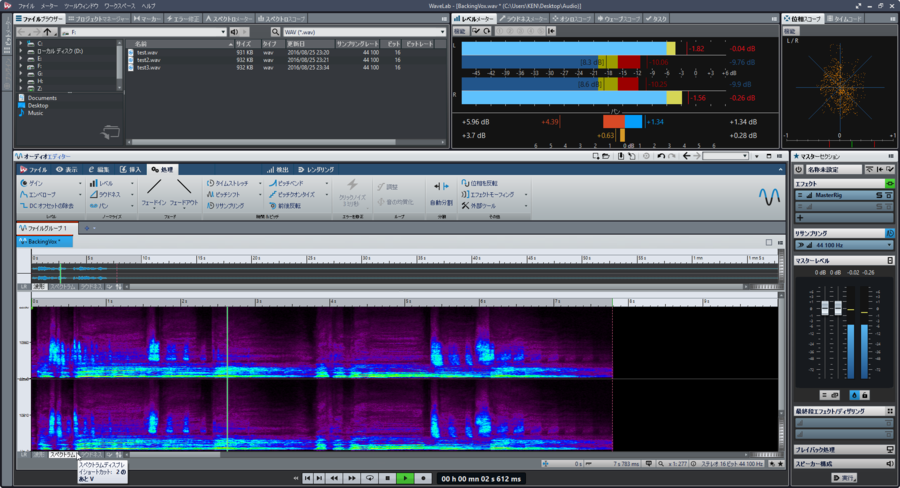Open the WAV (*.wav) file filter dropdown
Viewport: 900px width, 488px height.
point(364,32)
